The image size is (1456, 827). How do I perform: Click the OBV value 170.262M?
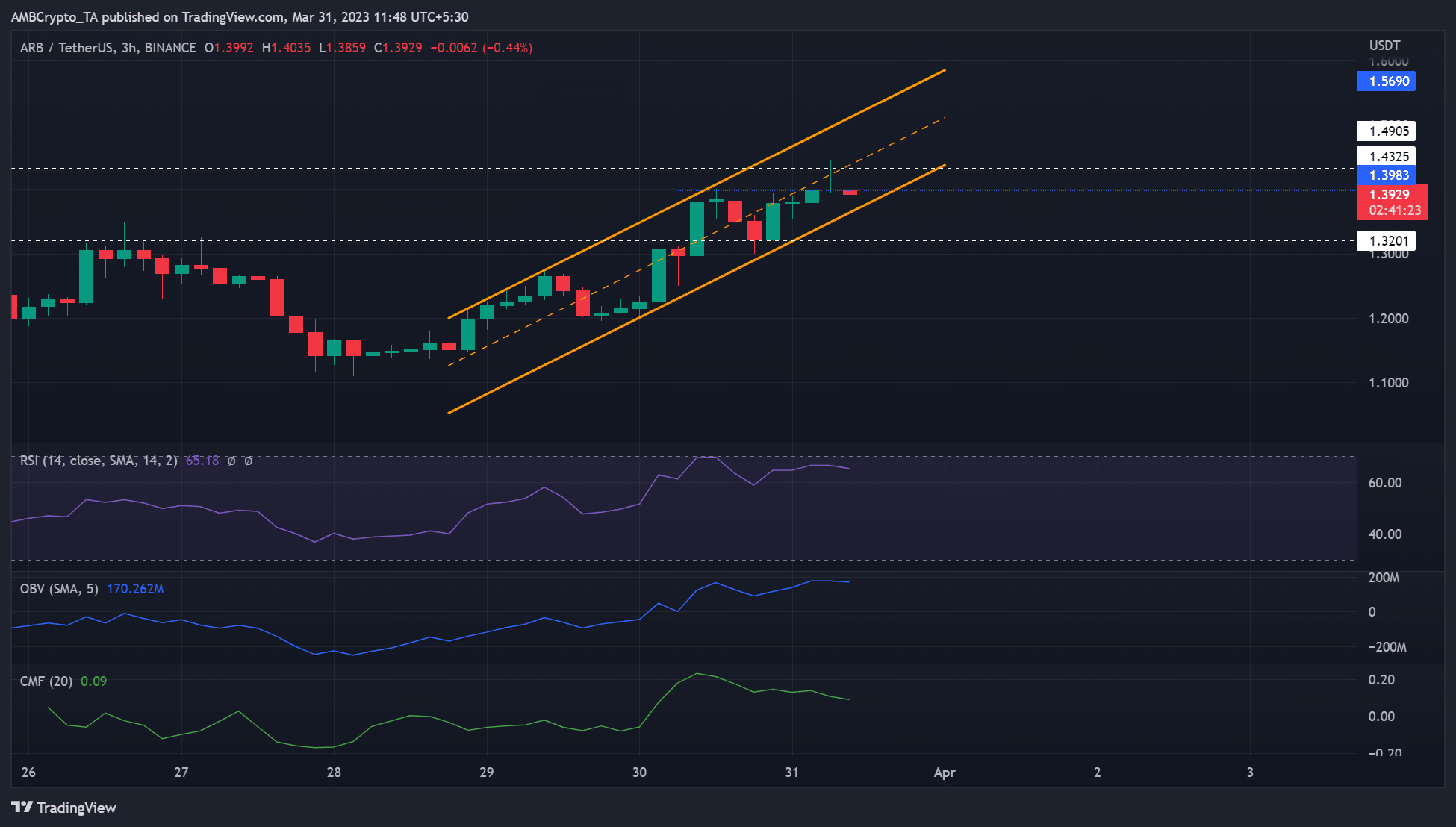(135, 589)
